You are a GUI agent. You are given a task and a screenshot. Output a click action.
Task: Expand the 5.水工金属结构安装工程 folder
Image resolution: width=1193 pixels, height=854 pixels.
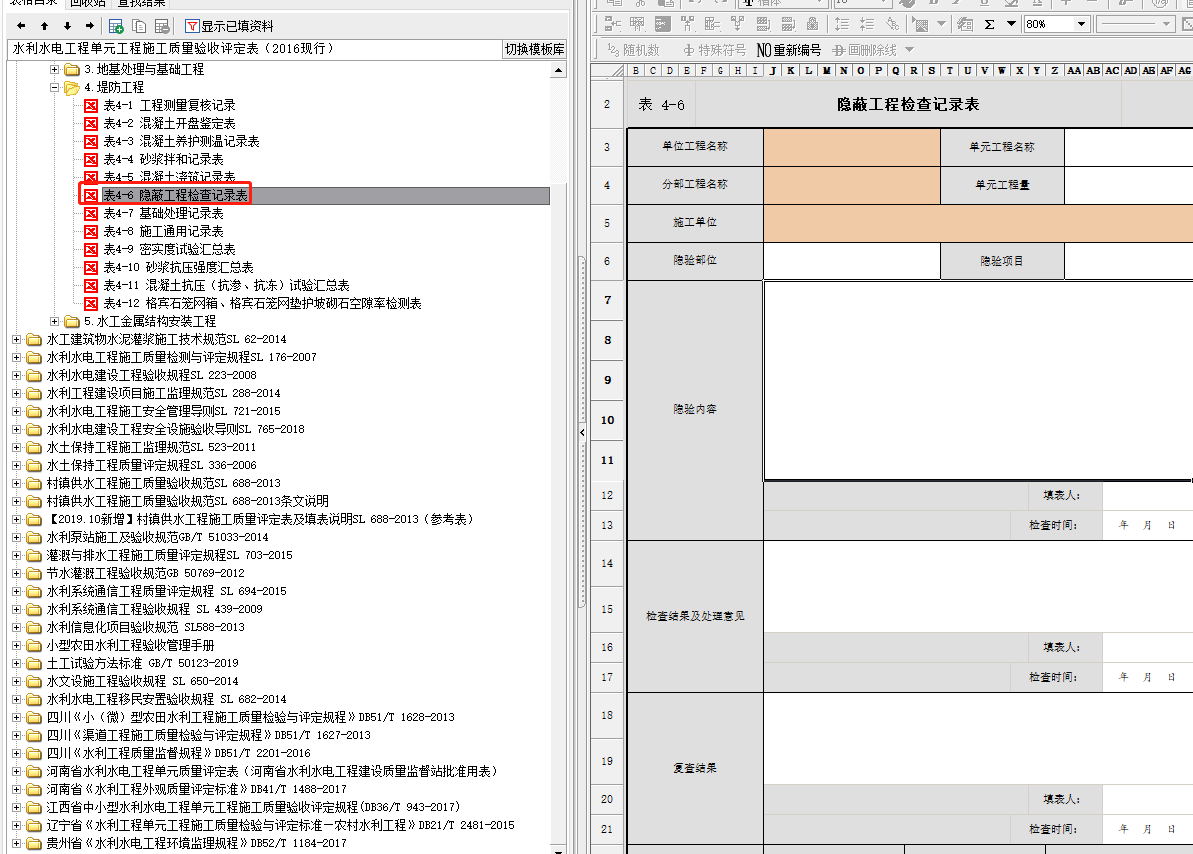point(54,321)
